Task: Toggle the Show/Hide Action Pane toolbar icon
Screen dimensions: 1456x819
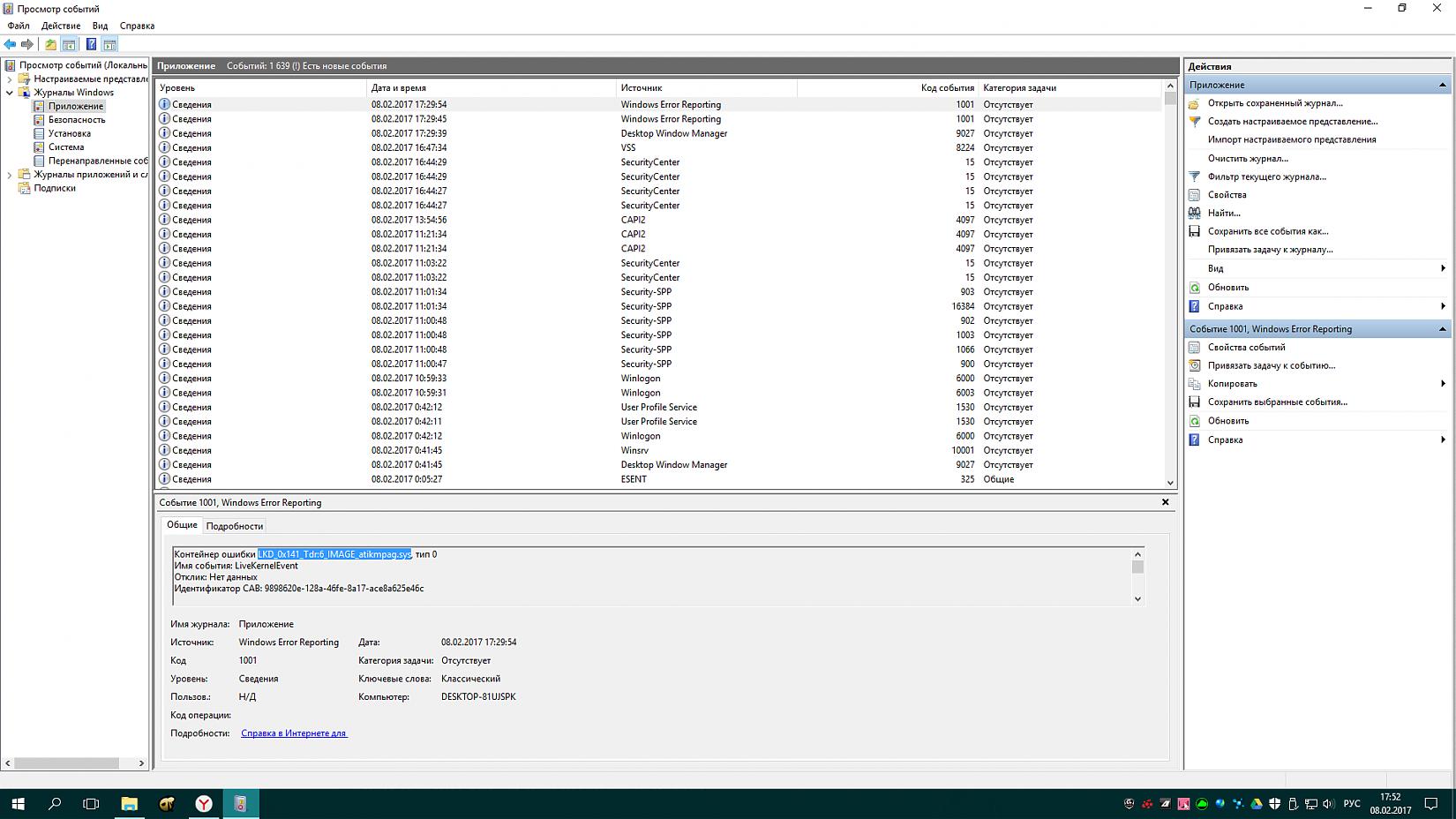Action: pyautogui.click(x=109, y=44)
